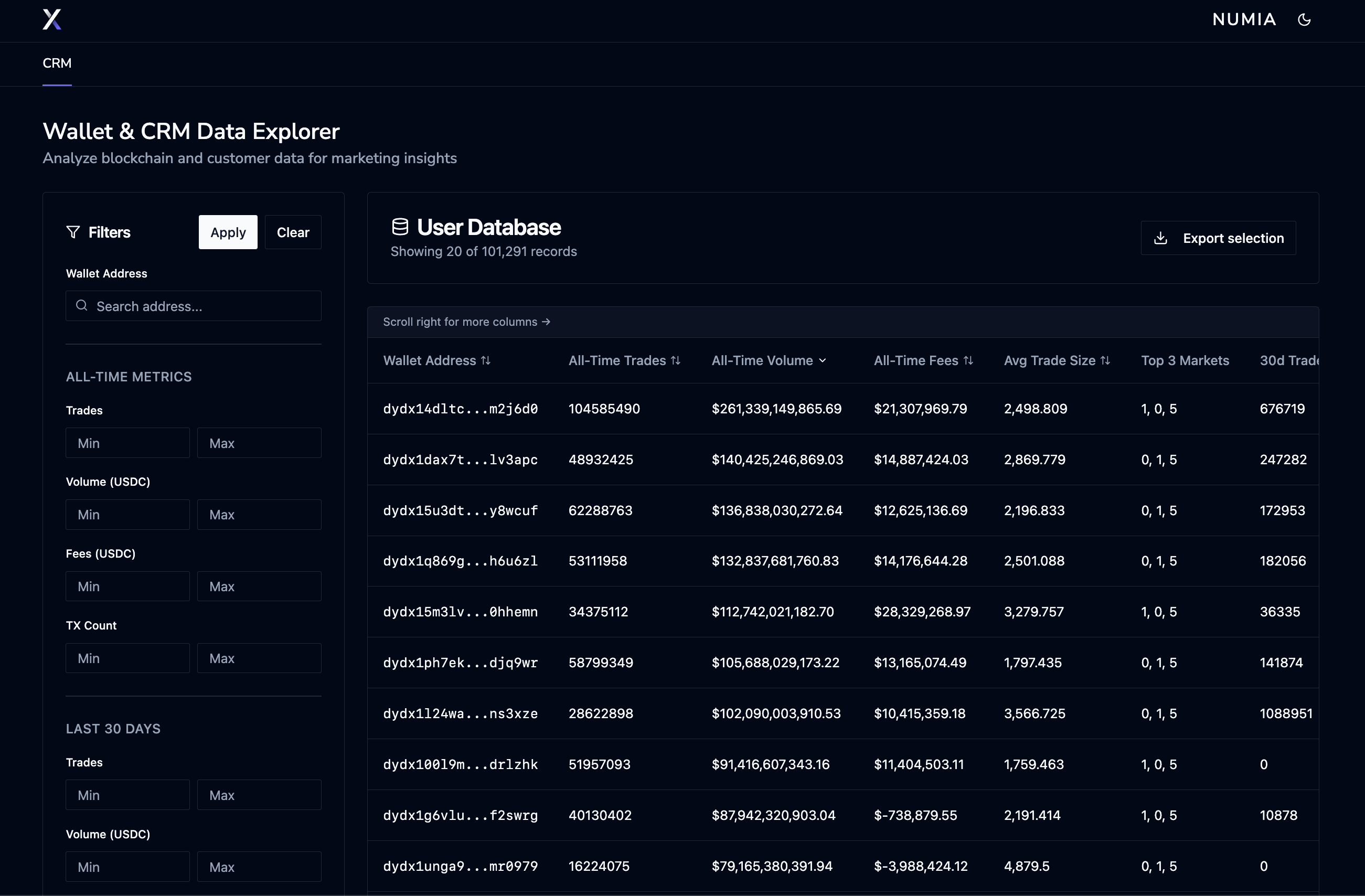
Task: Apply the current filters
Action: click(x=228, y=232)
